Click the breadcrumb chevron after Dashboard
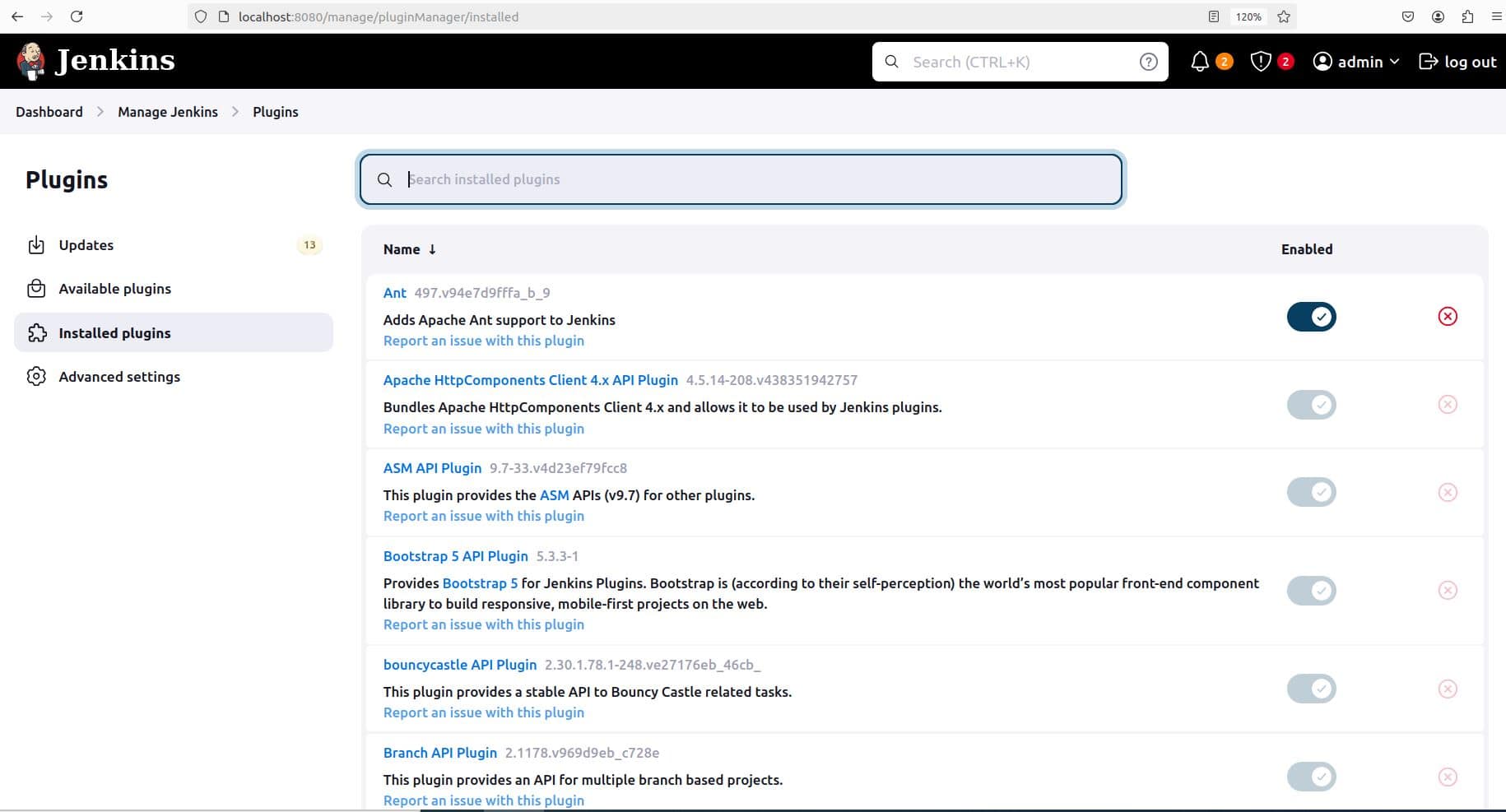This screenshot has height=812, width=1506. click(x=100, y=112)
